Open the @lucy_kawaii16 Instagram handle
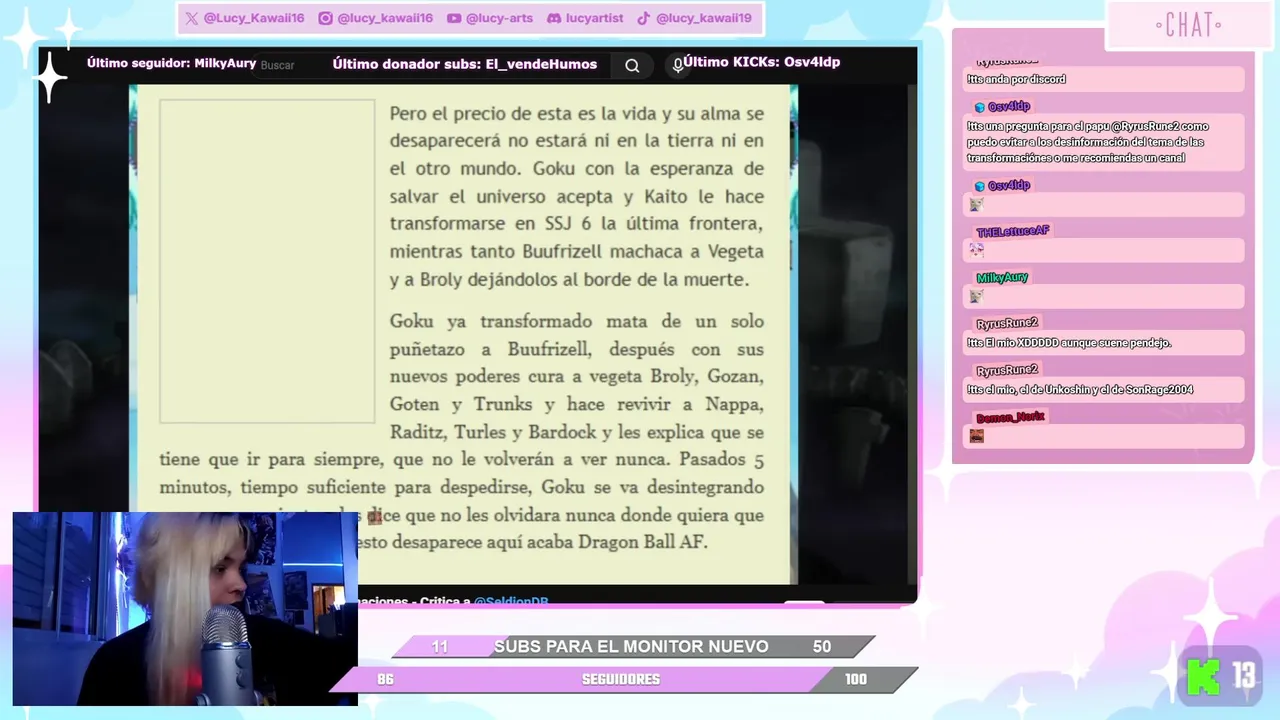The width and height of the screenshot is (1280, 720). point(385,18)
